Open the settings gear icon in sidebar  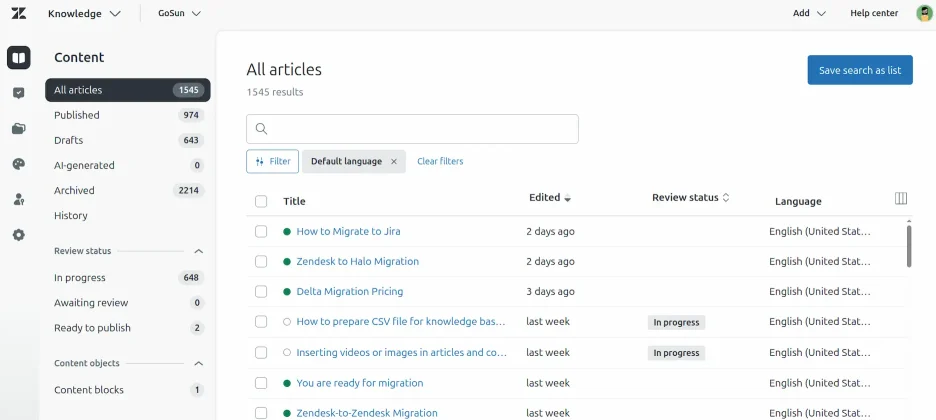pos(19,235)
